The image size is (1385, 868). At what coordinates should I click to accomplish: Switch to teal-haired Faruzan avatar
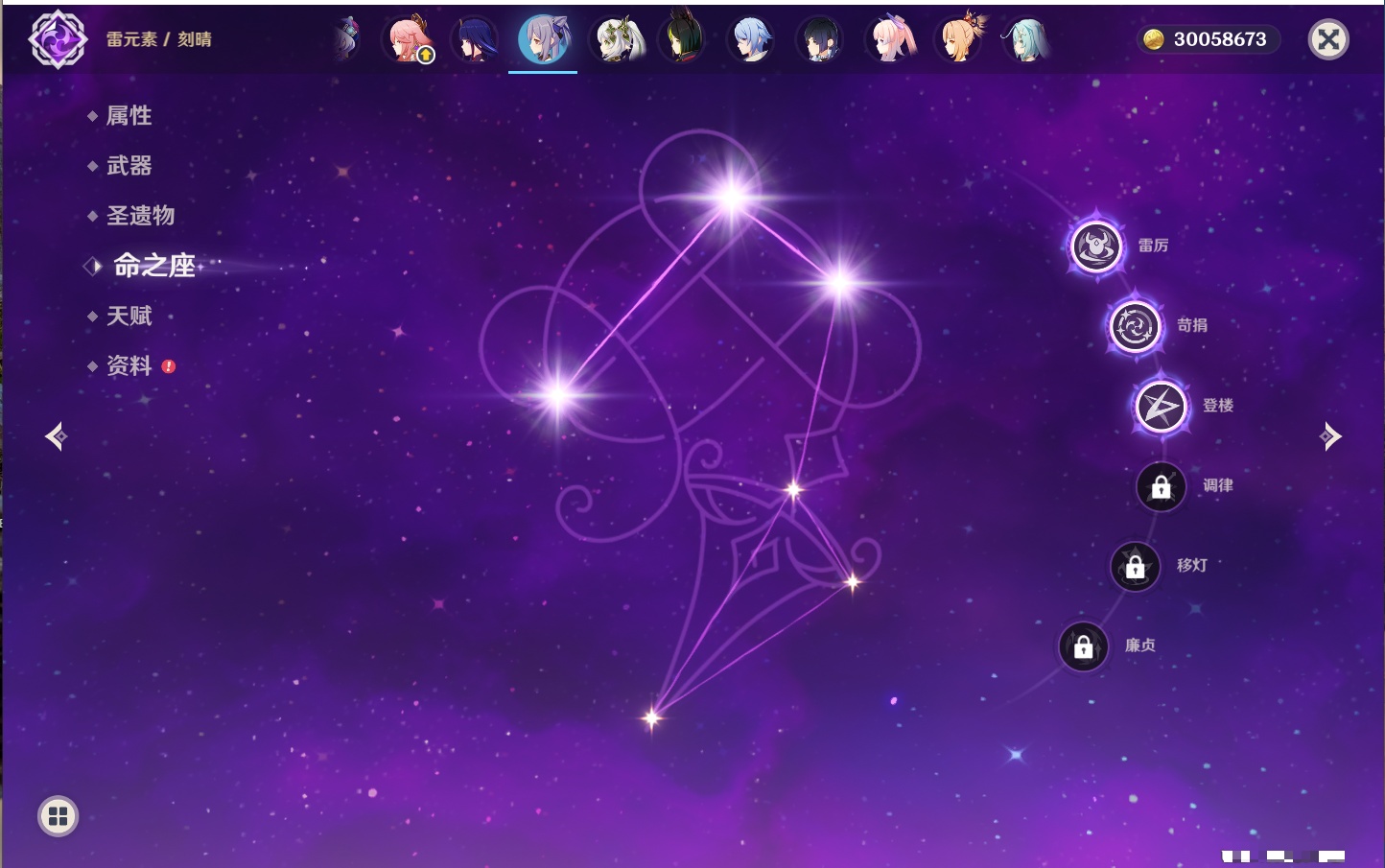click(1025, 39)
